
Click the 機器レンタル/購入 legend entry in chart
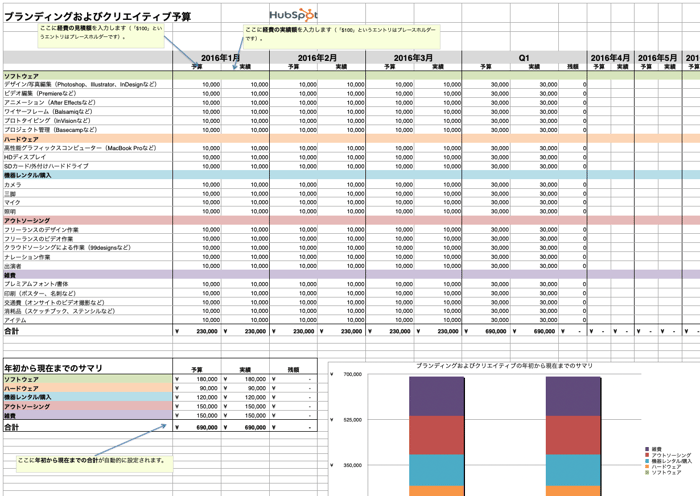668,461
